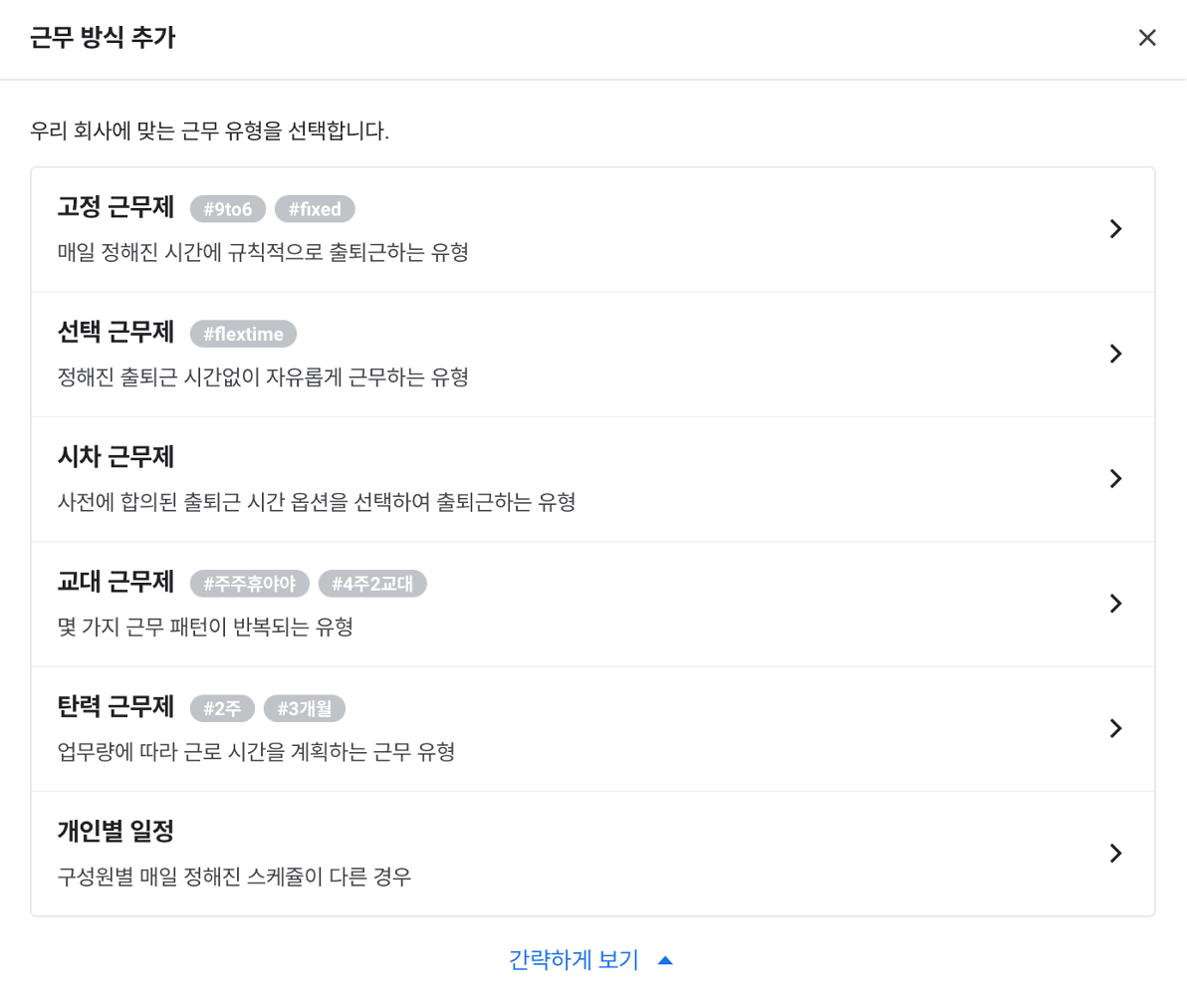Close the 근무 방식 추가 dialog
1187x1008 pixels.
pos(1147,38)
